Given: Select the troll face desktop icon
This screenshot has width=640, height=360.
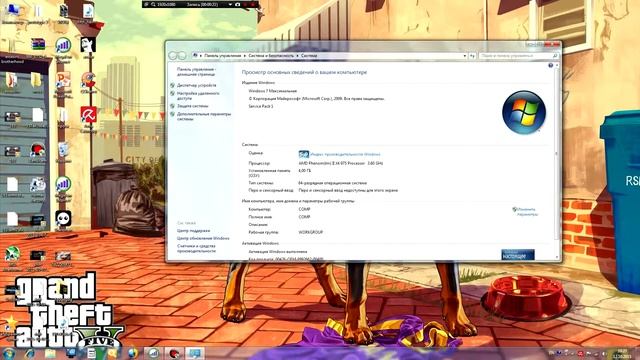Looking at the screenshot, I should tap(88, 46).
